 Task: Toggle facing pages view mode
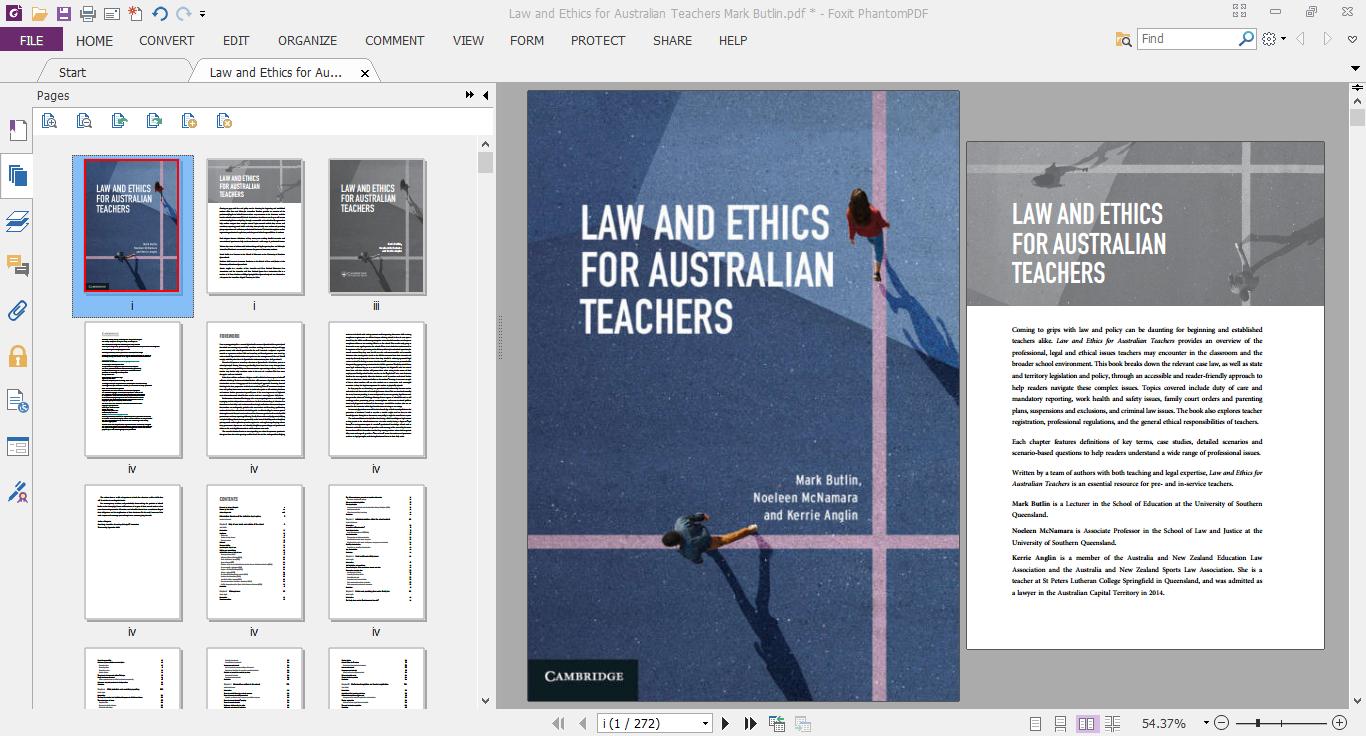[x=1087, y=723]
